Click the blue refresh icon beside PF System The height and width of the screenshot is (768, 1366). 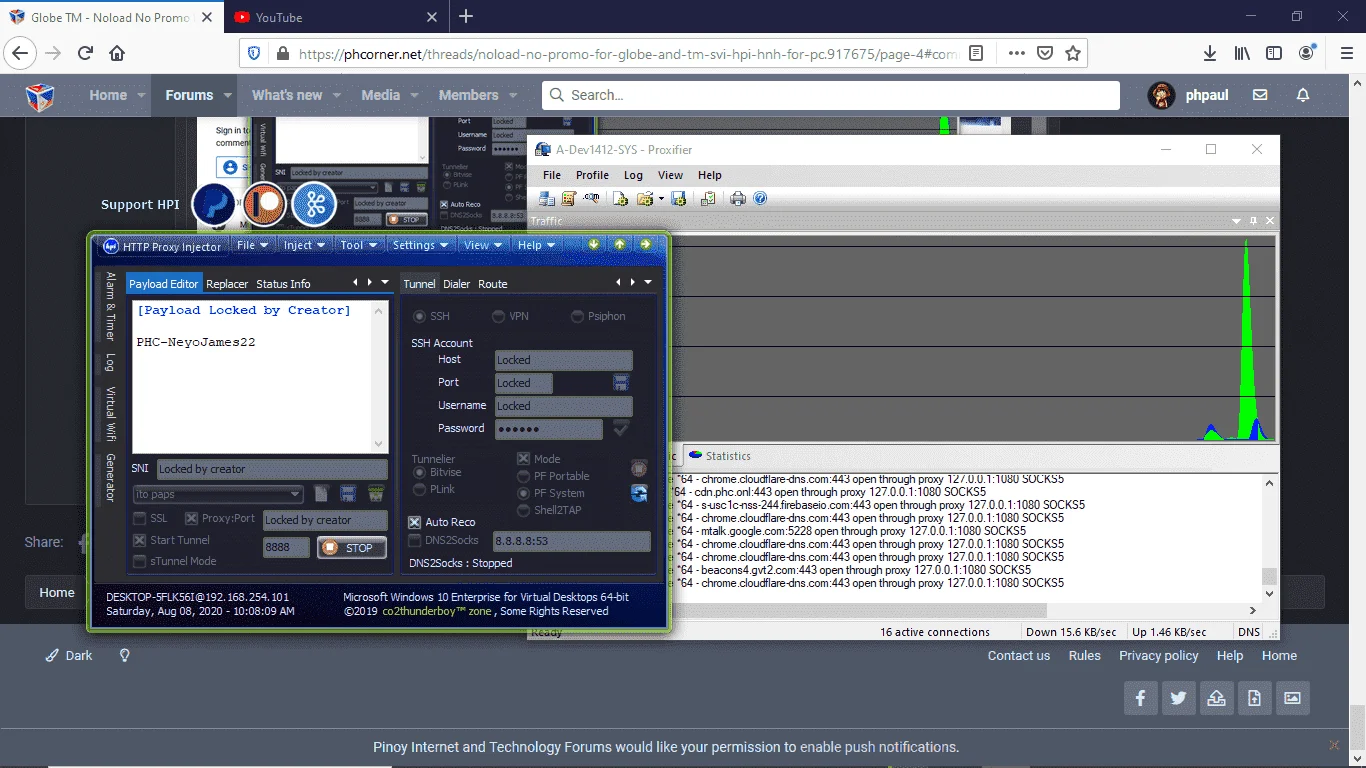click(639, 493)
